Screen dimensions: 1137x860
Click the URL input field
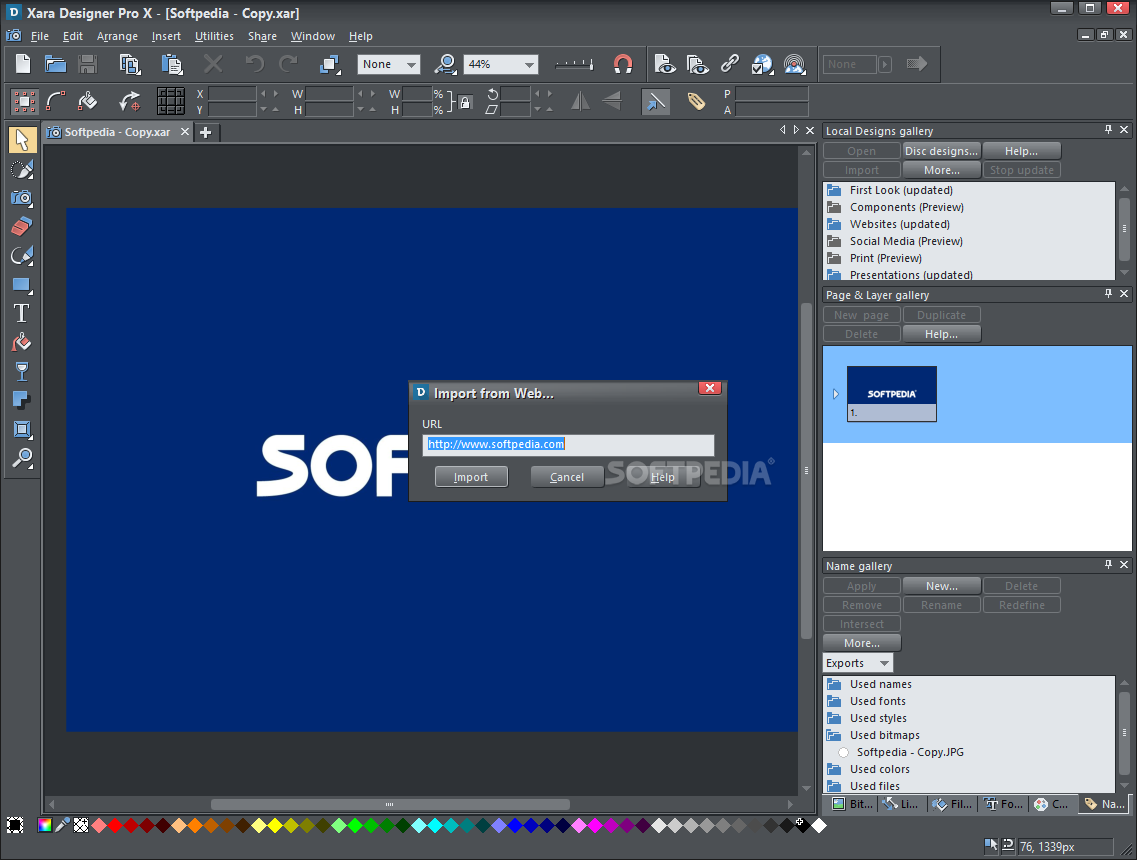coord(568,445)
